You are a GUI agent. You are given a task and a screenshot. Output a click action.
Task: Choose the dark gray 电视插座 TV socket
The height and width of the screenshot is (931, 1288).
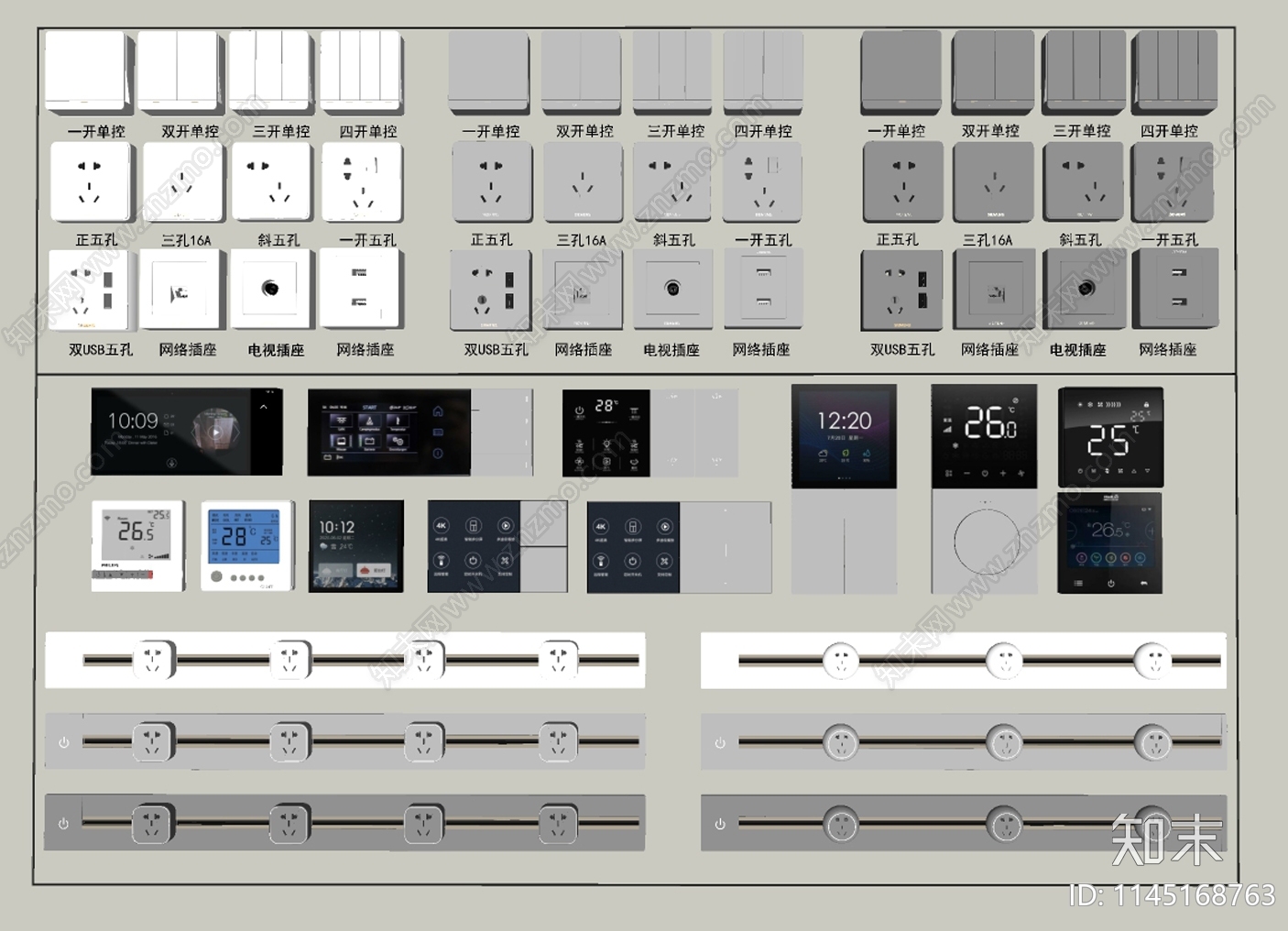click(1085, 290)
